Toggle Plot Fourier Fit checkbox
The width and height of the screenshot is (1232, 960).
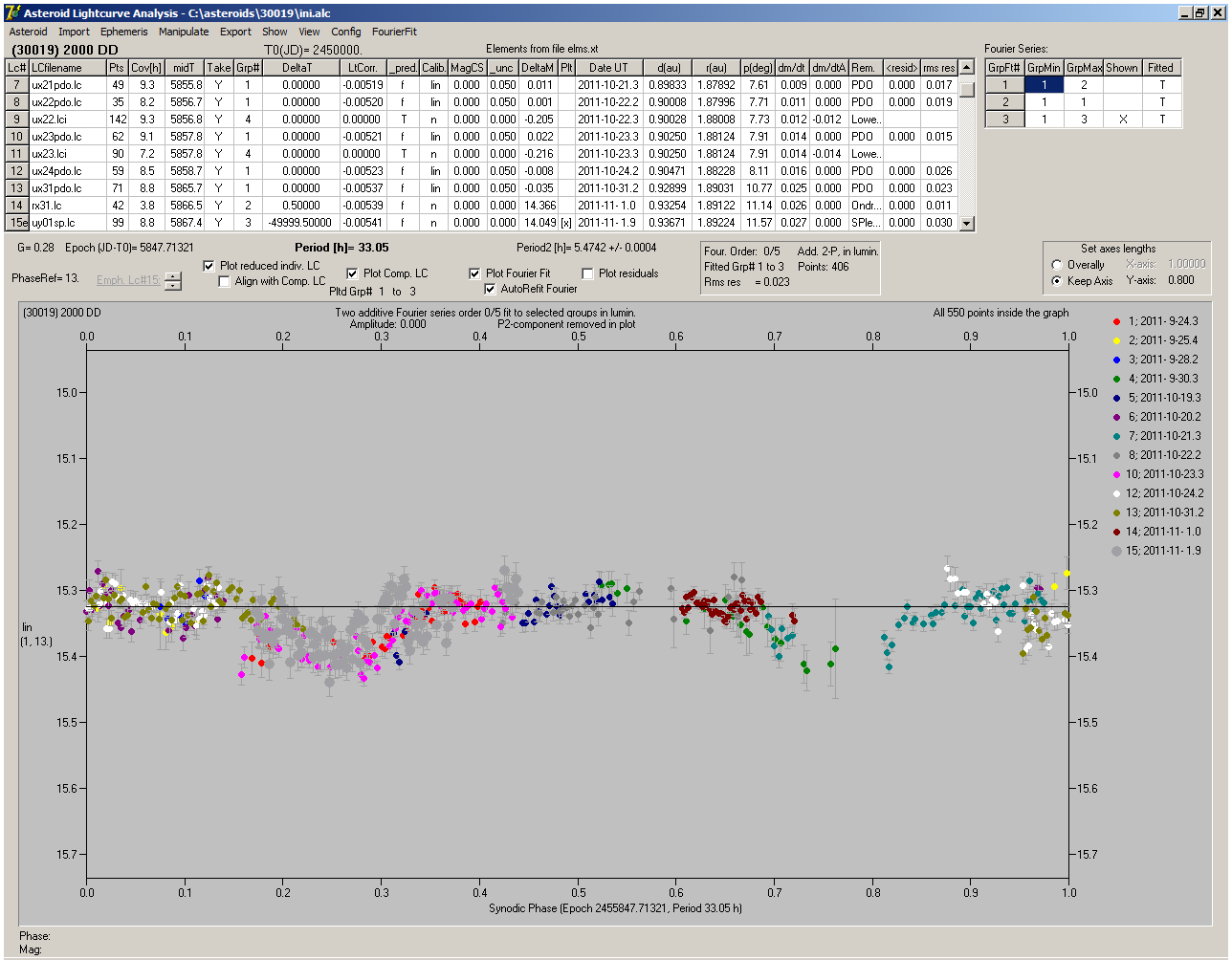coord(475,273)
